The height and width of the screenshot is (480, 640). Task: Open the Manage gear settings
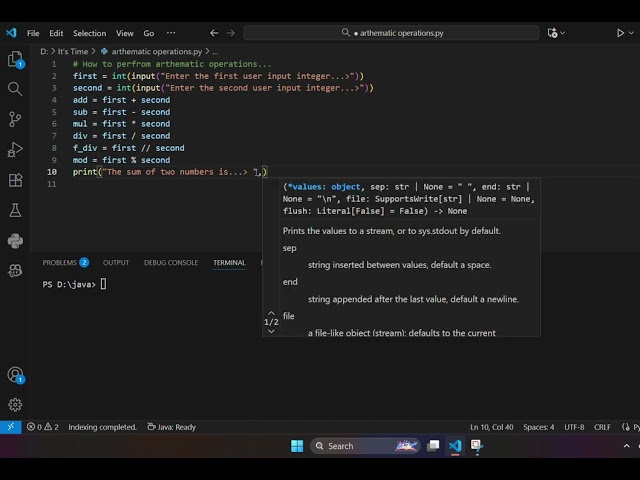click(x=15, y=404)
